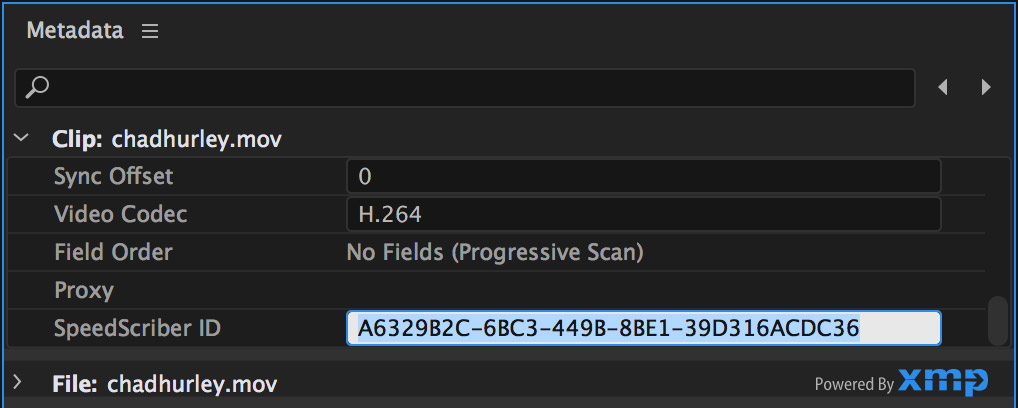
Task: Click in the metadata search field
Action: [x=465, y=88]
